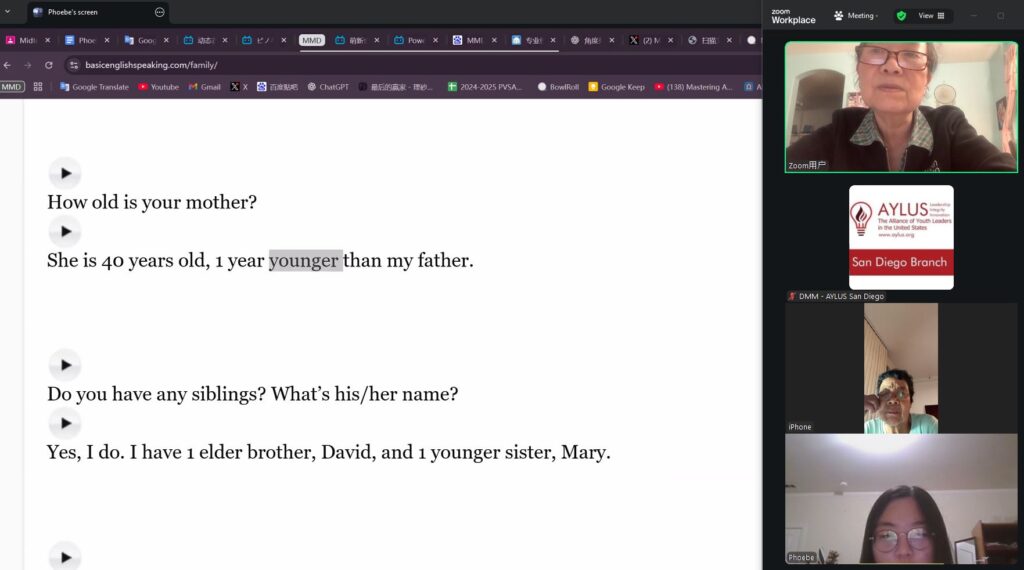Click the browser back arrow
This screenshot has width=1024, height=570.
[x=8, y=65]
